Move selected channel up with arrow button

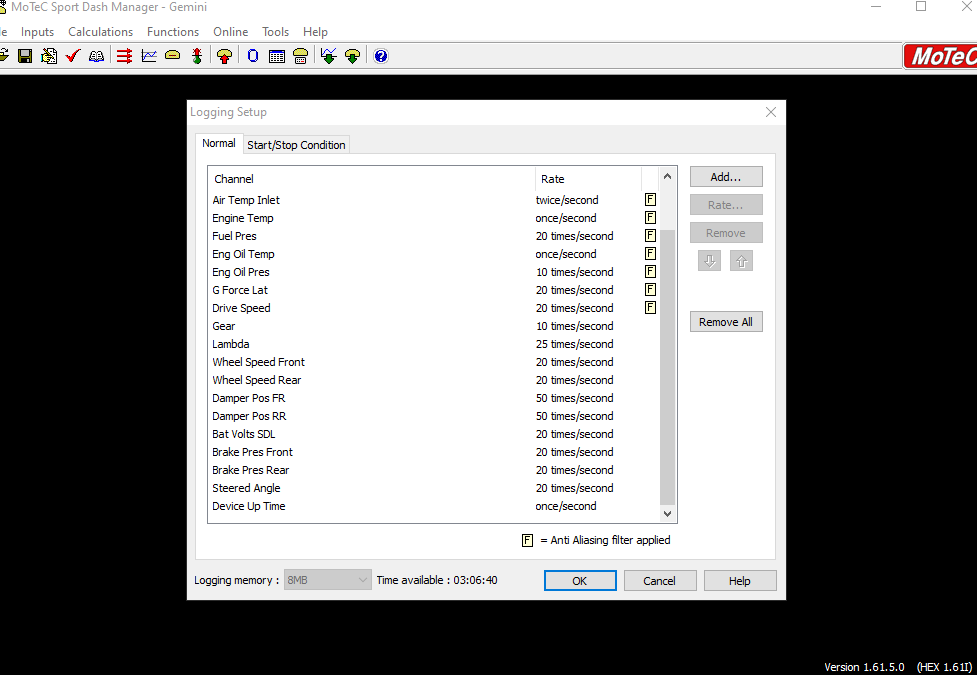click(x=741, y=261)
